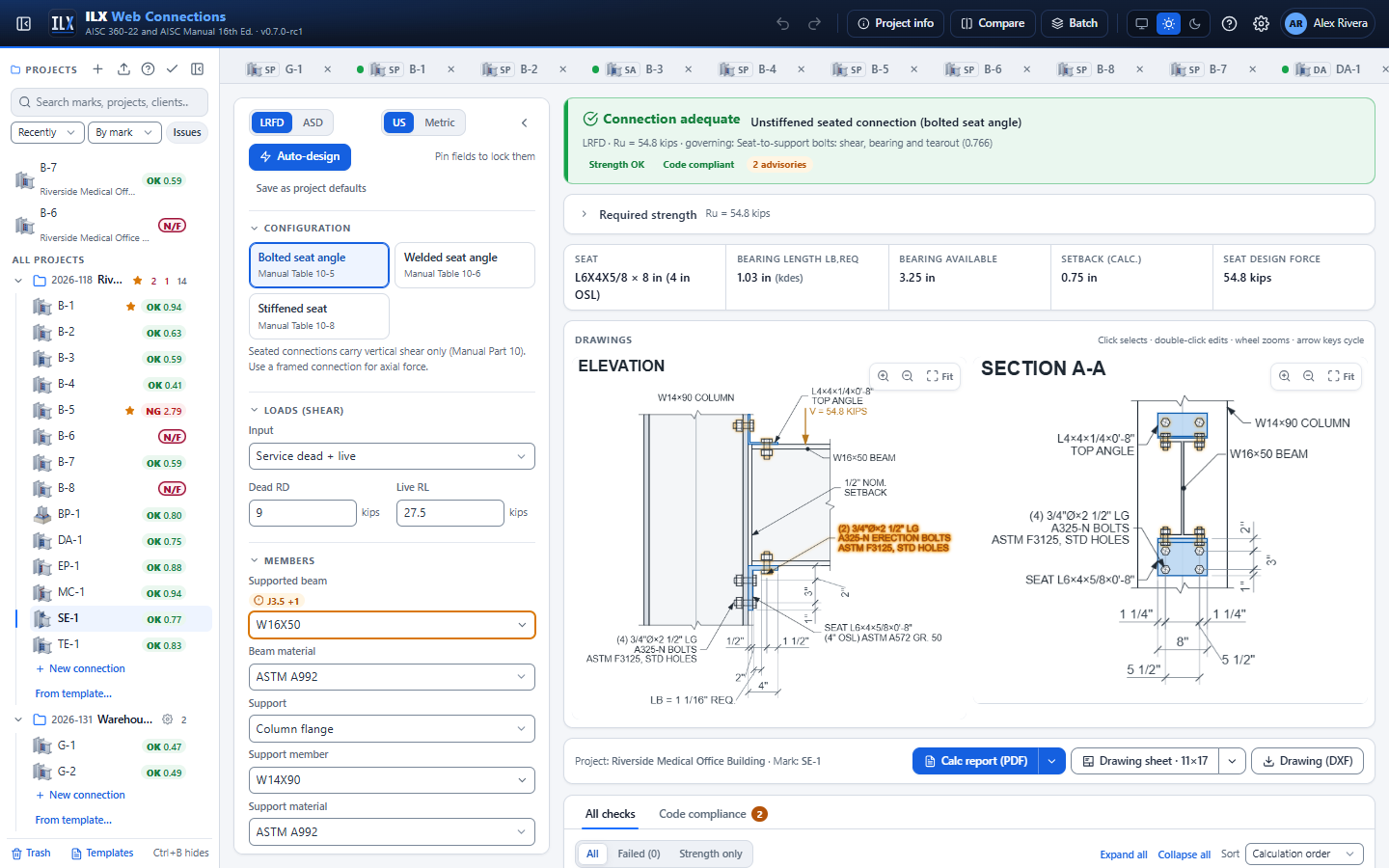
Task: Click the Batch button
Action: point(1075,23)
